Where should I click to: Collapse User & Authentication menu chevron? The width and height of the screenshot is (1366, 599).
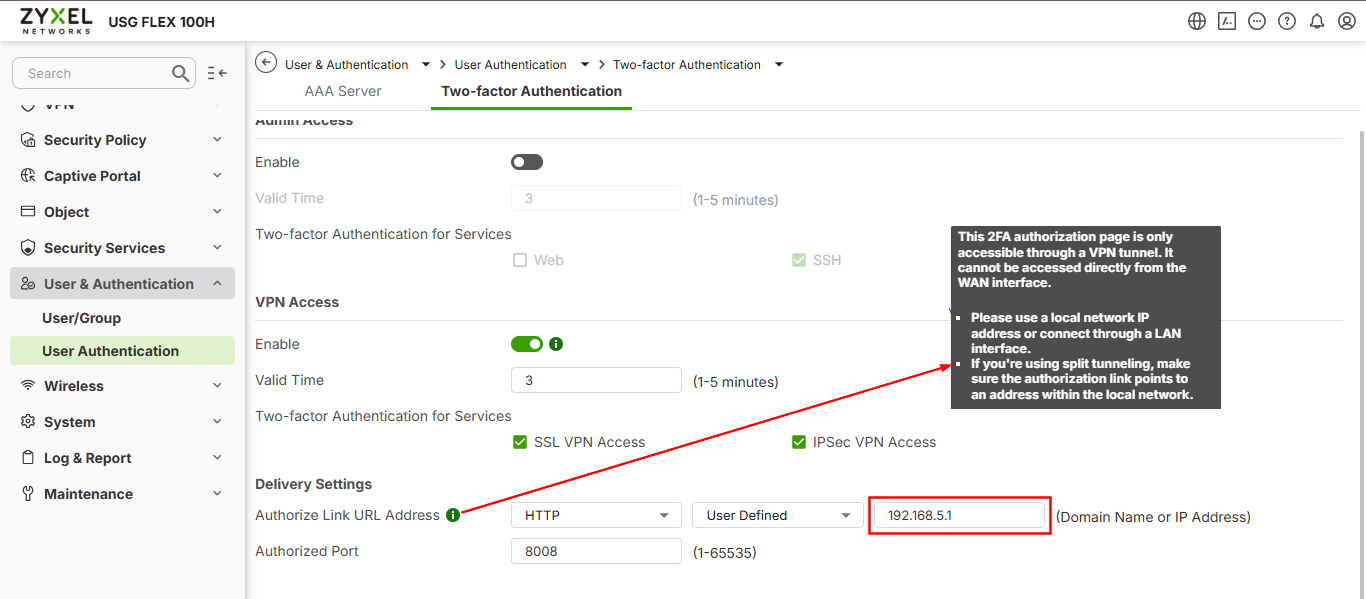click(x=217, y=284)
